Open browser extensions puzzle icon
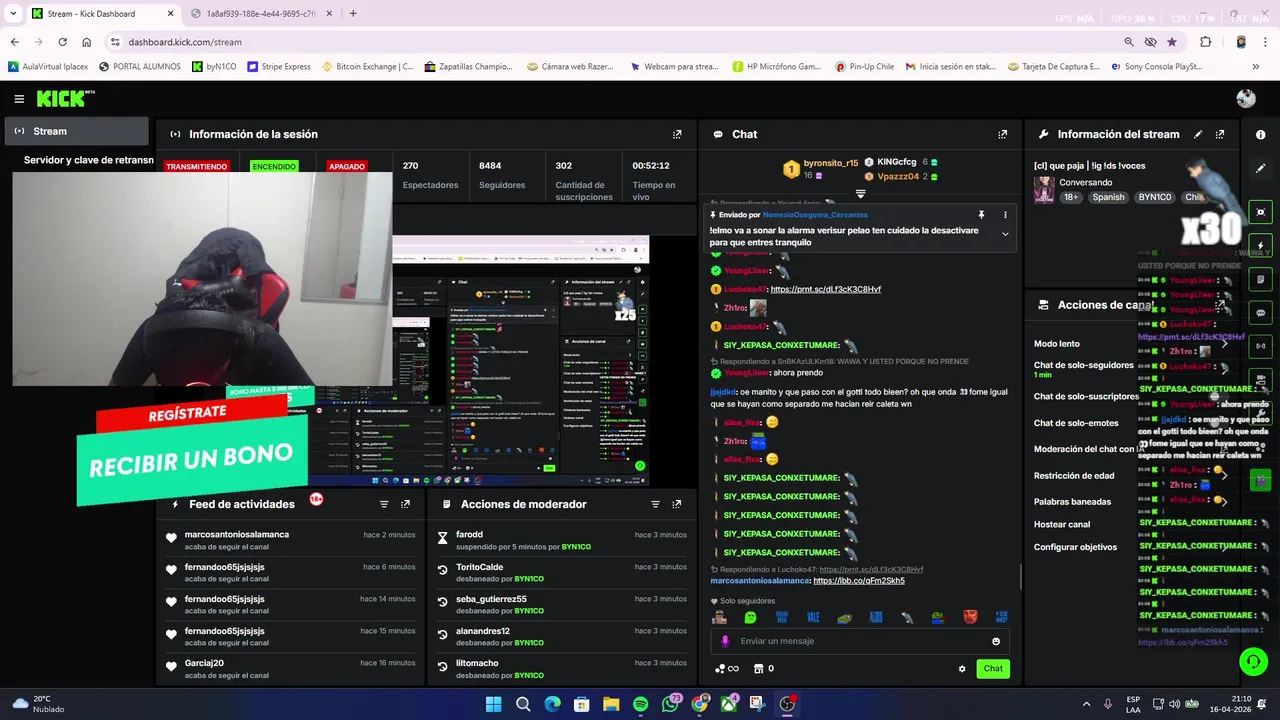Viewport: 1280px width, 720px height. 1205,42
